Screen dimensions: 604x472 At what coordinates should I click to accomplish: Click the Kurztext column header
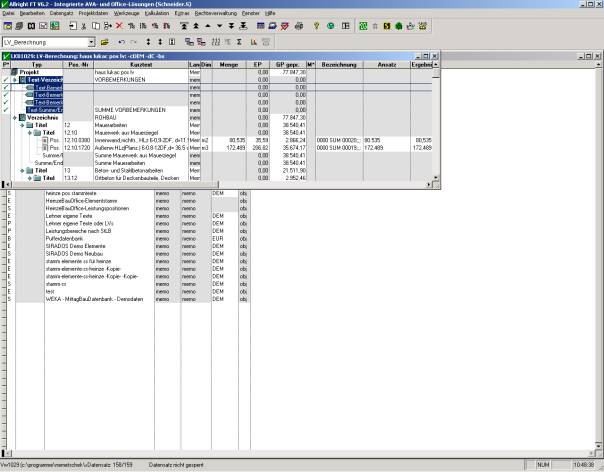pos(141,65)
